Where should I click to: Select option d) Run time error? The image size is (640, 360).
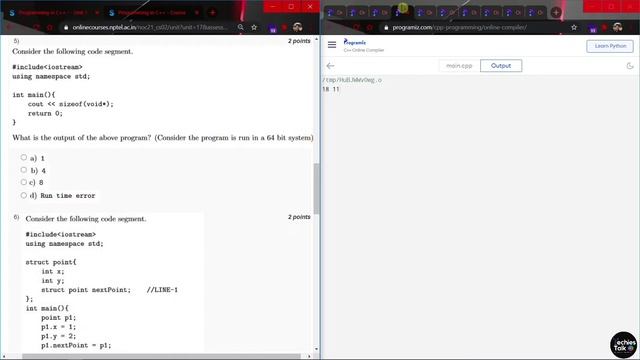(24, 195)
